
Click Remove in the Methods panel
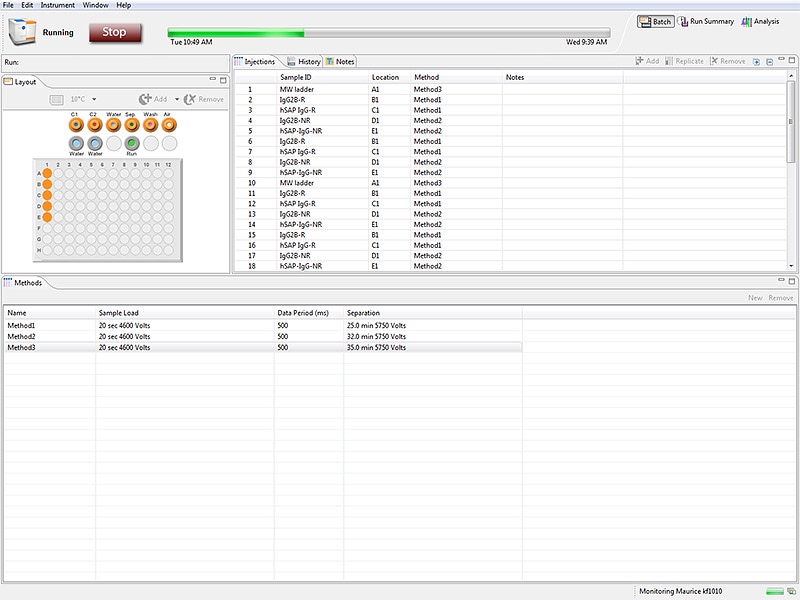[781, 297]
